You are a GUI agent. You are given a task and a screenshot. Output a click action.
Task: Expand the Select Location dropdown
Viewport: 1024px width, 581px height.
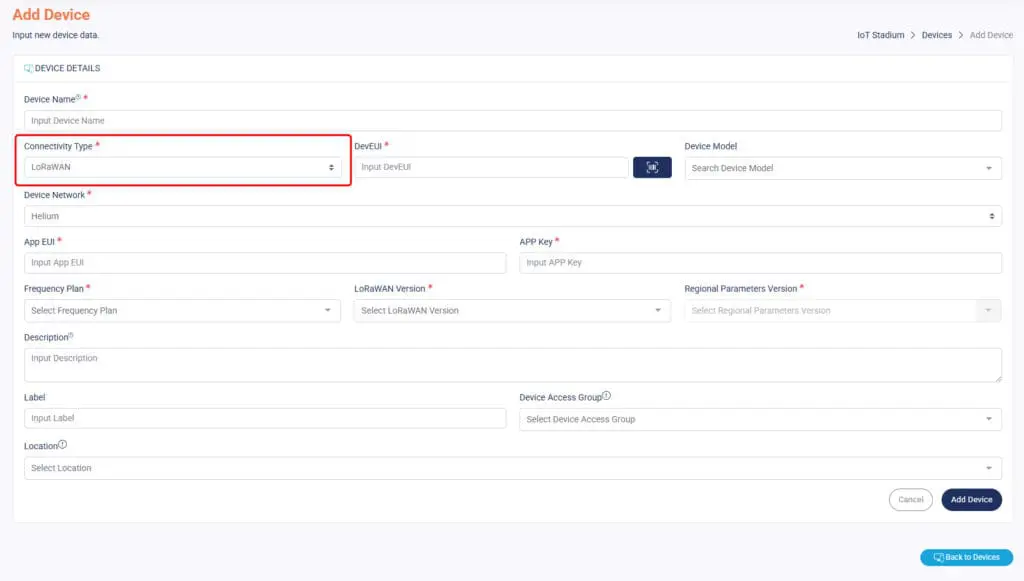click(512, 468)
